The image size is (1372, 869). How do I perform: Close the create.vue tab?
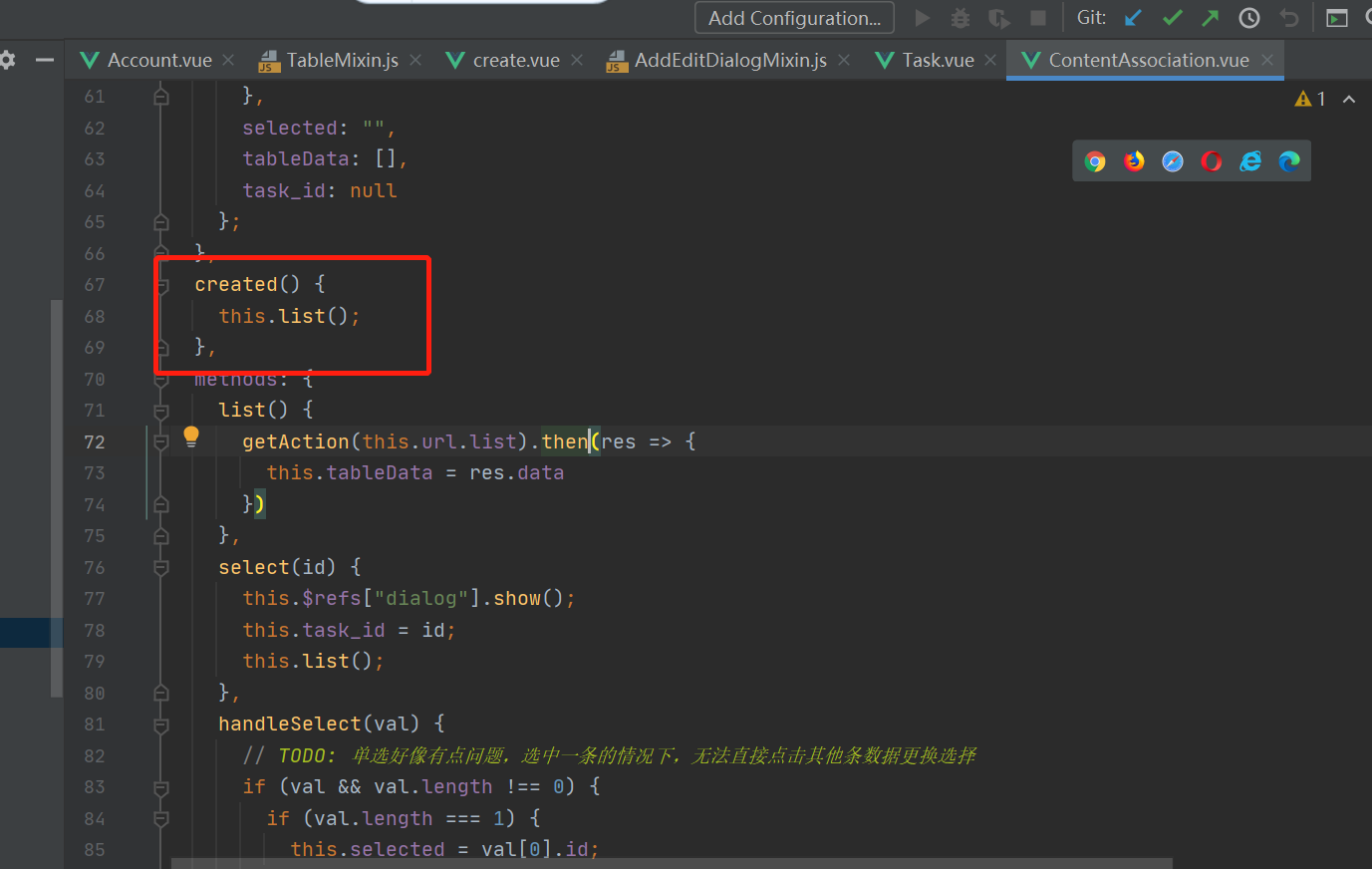[577, 60]
